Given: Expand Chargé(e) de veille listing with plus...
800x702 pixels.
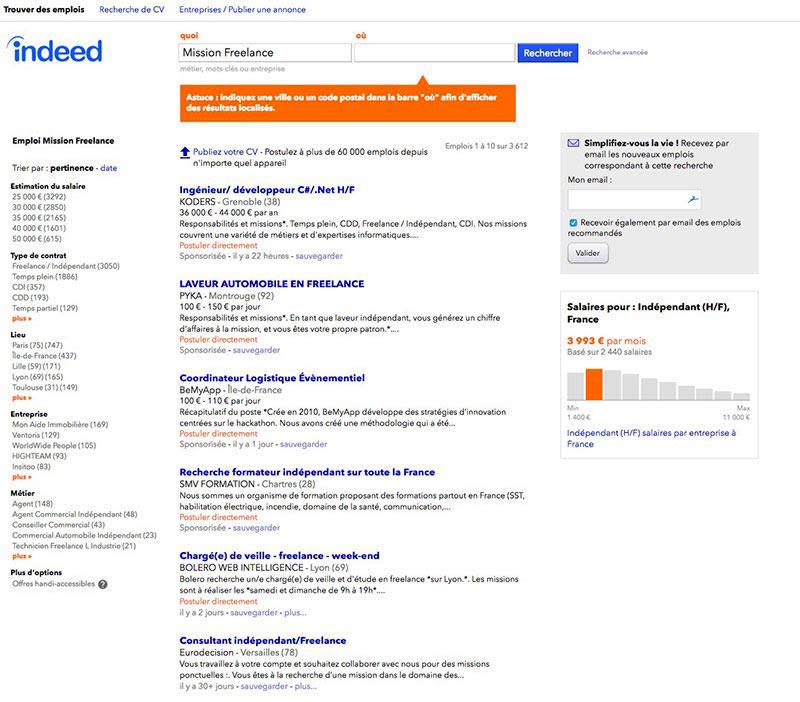Looking at the screenshot, I should tap(295, 613).
